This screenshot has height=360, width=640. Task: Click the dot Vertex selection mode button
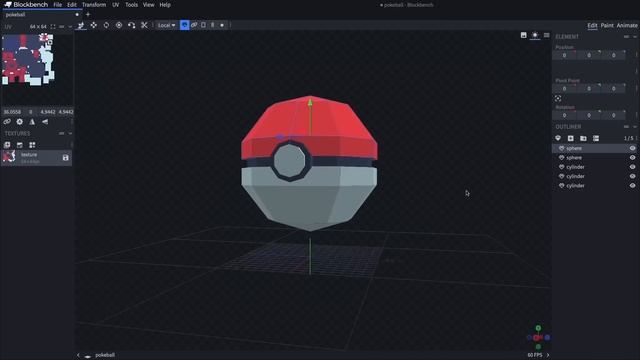pyautogui.click(x=222, y=25)
